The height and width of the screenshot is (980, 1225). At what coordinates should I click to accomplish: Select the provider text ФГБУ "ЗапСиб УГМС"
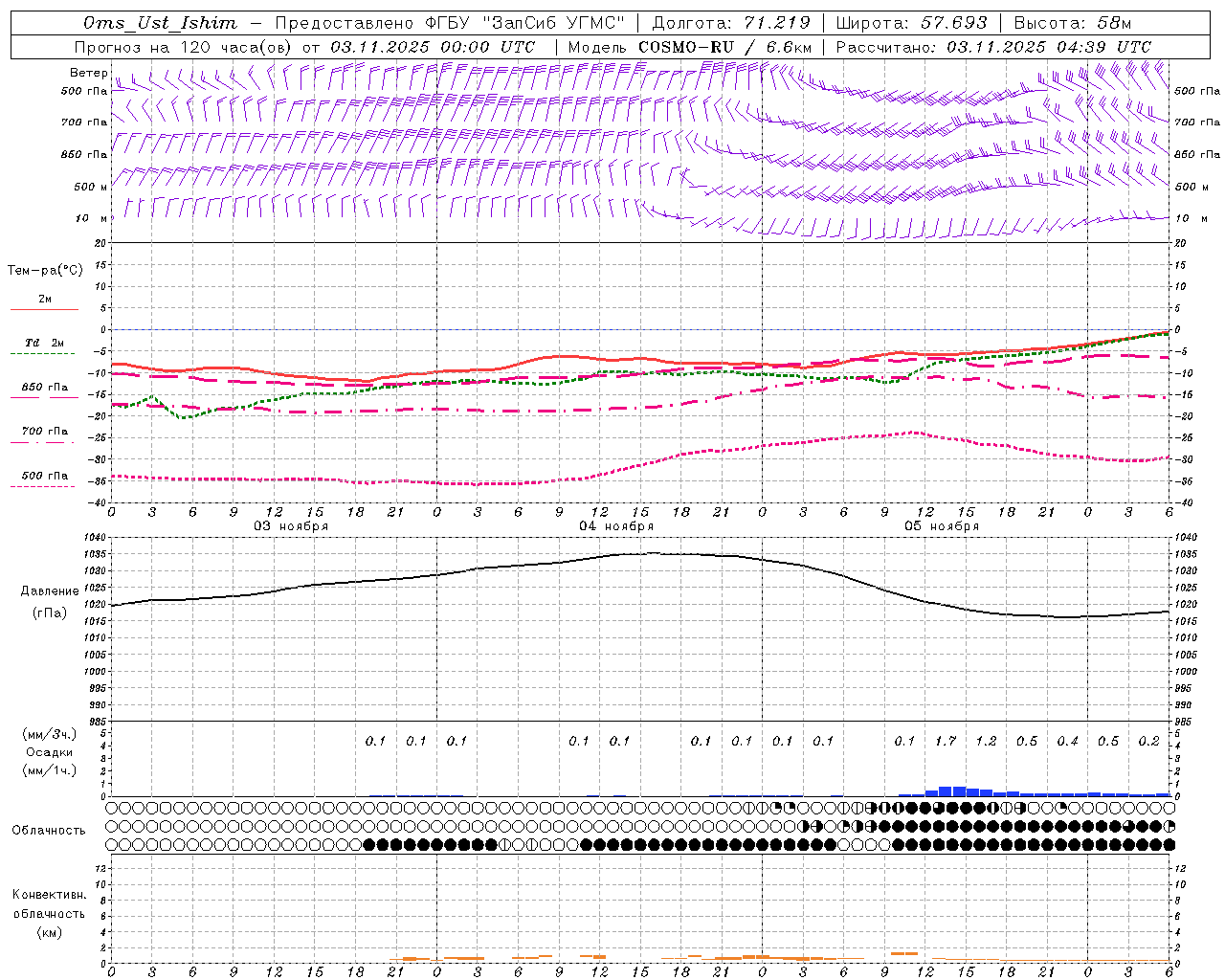pyautogui.click(x=523, y=23)
